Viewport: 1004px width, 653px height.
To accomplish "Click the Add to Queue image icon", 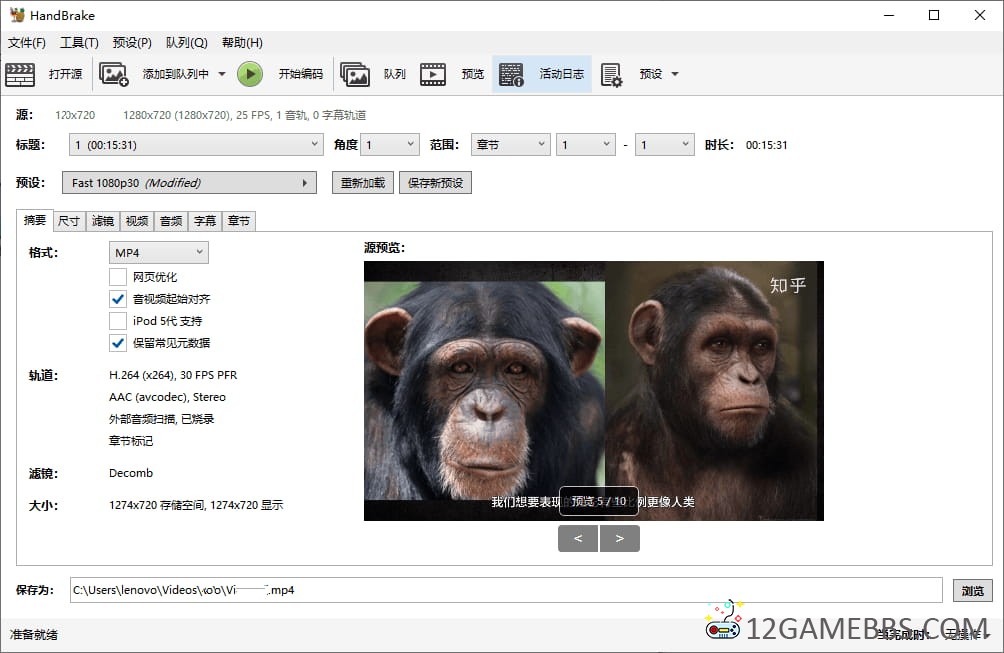I will click(114, 74).
